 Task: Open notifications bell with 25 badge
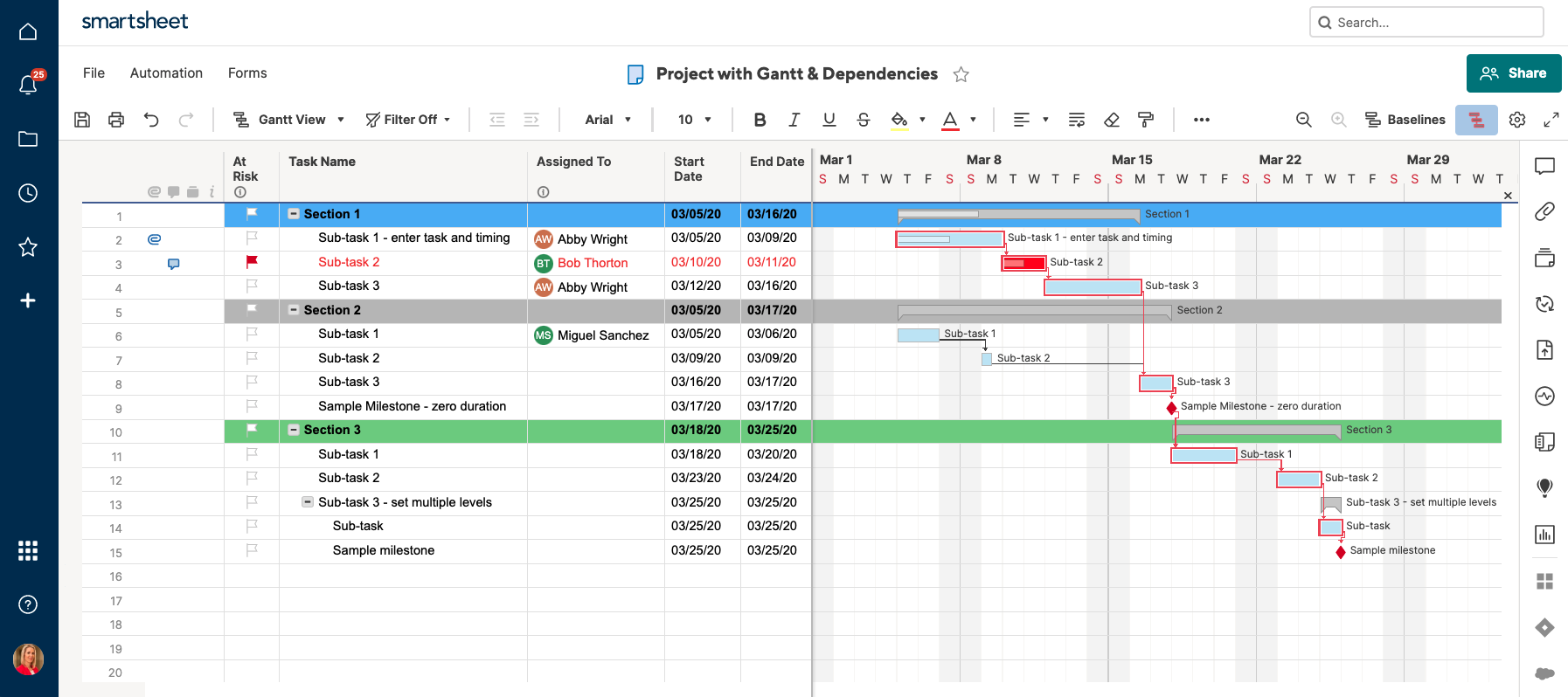pyautogui.click(x=29, y=84)
